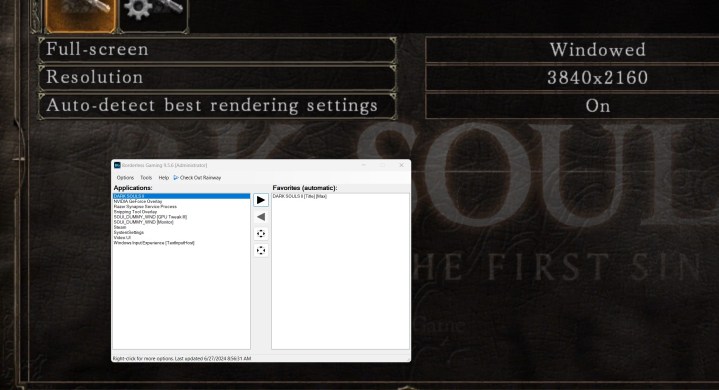Open the Options menu

coord(125,178)
